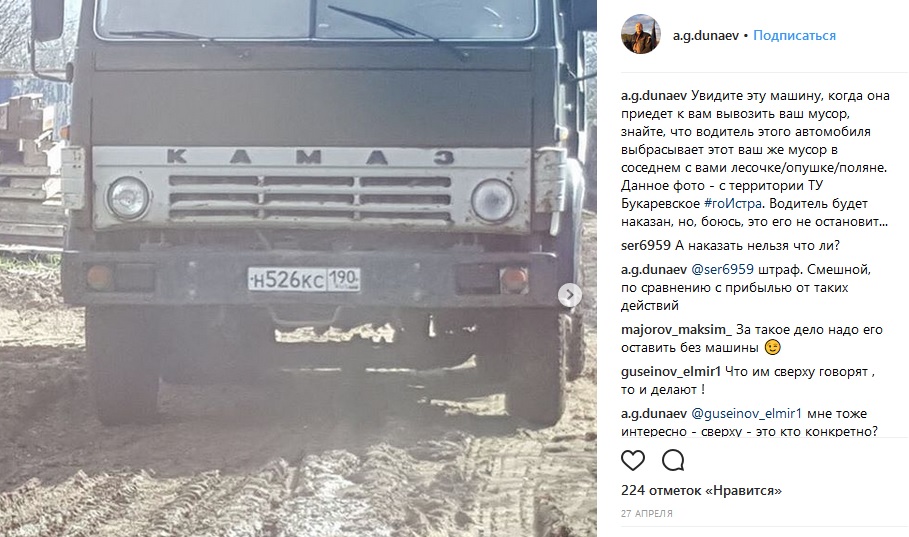Click the 27 АПРЕЛЯ post date
Viewport: 909px width, 537px height.
pos(647,513)
